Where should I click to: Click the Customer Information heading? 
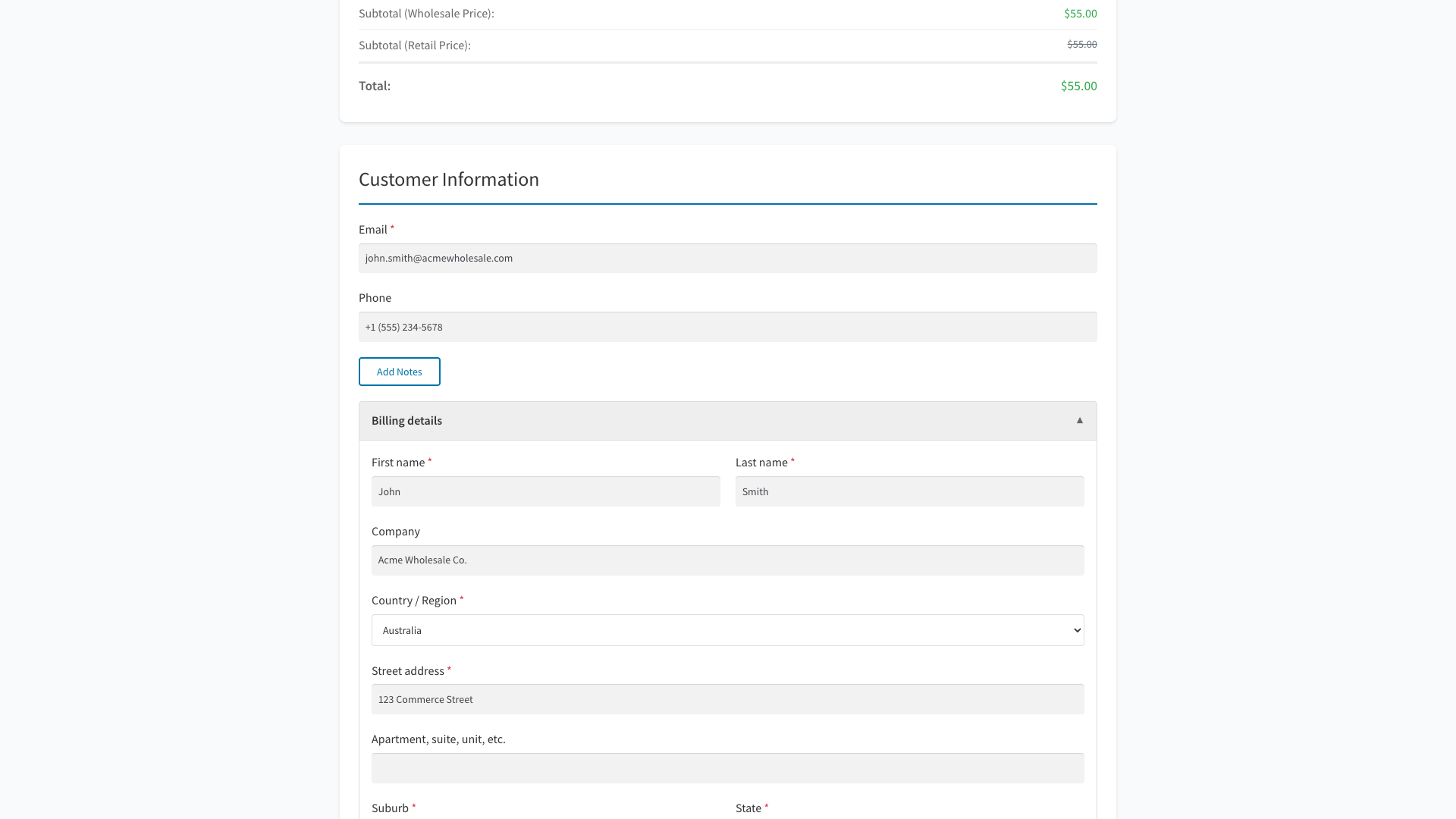(448, 179)
